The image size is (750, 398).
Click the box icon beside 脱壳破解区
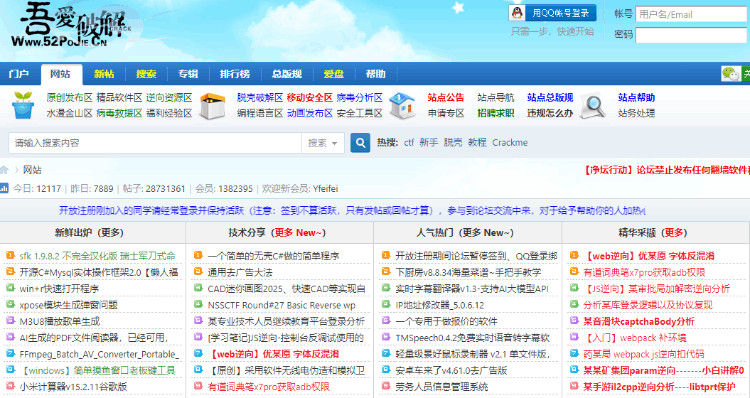pos(212,106)
